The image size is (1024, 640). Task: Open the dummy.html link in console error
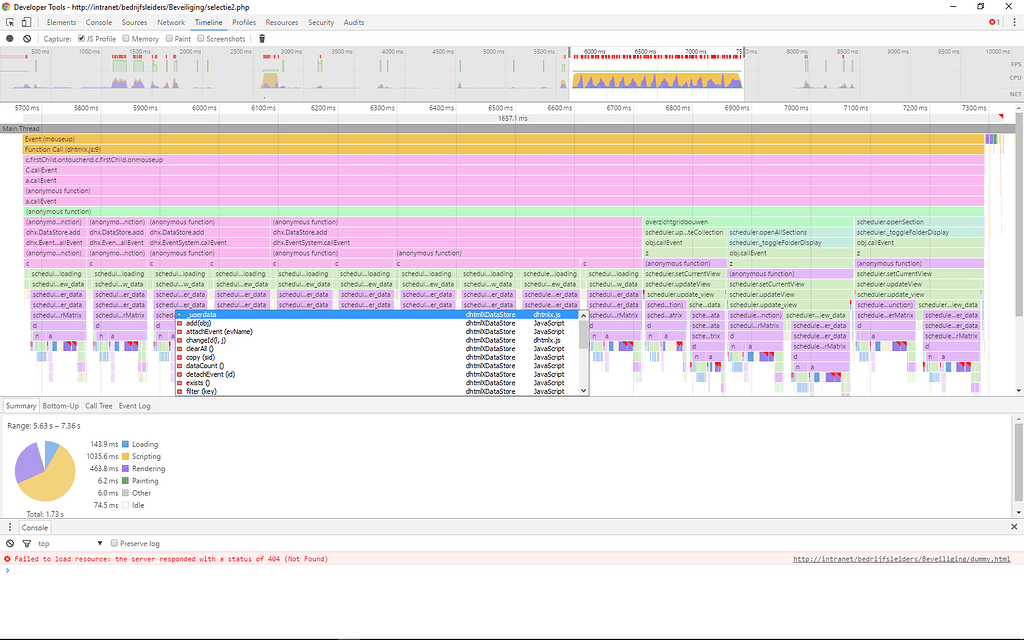coord(902,559)
